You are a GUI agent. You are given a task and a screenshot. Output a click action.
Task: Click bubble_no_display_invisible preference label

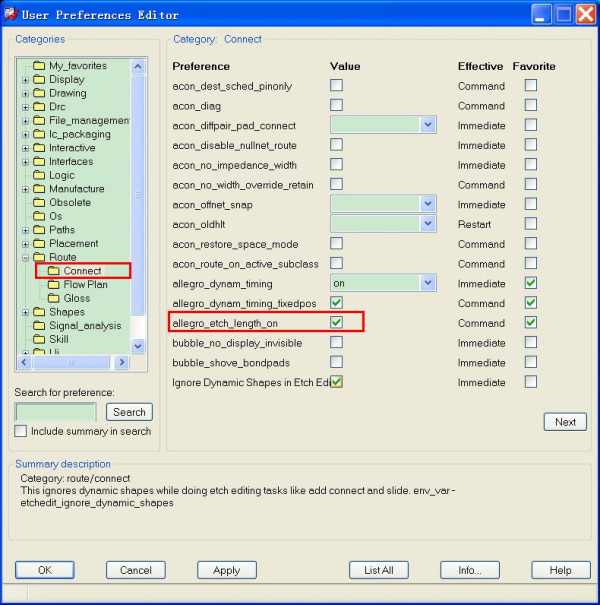pyautogui.click(x=237, y=343)
